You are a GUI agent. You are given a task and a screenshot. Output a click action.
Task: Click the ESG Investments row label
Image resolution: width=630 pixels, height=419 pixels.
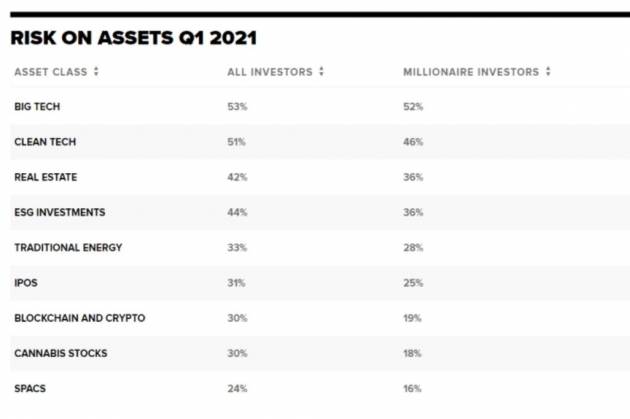point(59,212)
